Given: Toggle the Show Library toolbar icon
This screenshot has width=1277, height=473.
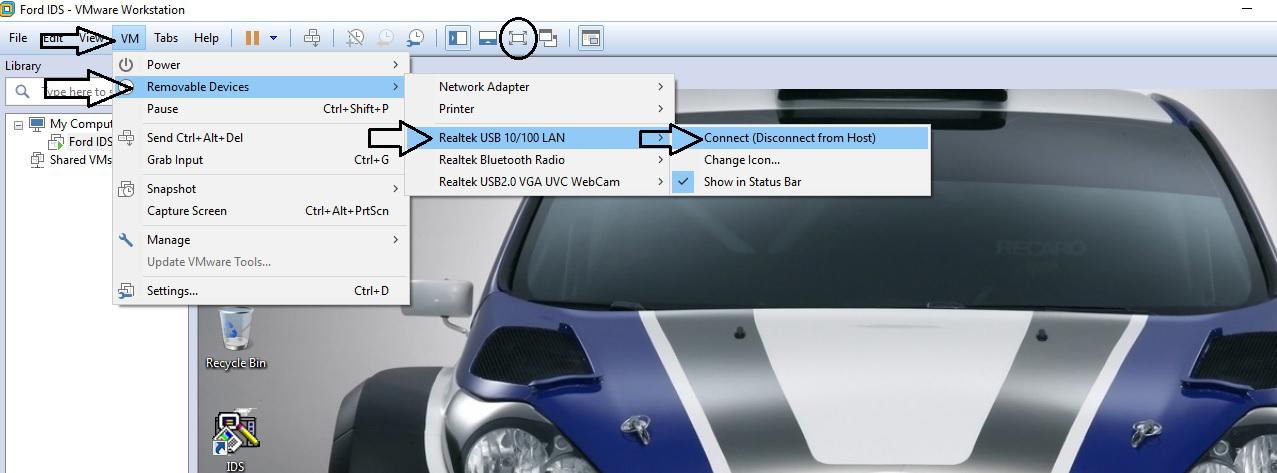Looking at the screenshot, I should point(458,38).
